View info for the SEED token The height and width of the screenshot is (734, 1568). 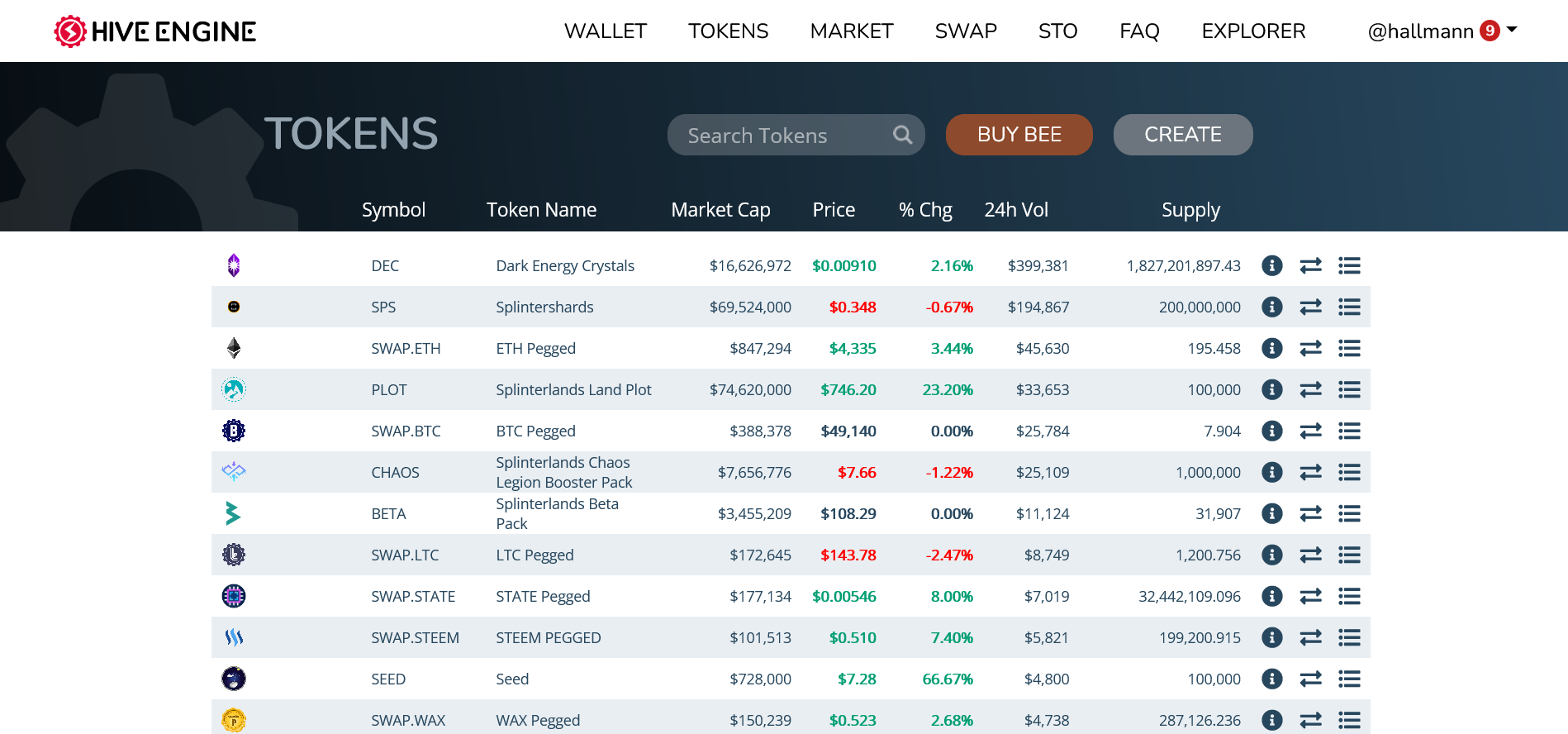(x=1272, y=679)
